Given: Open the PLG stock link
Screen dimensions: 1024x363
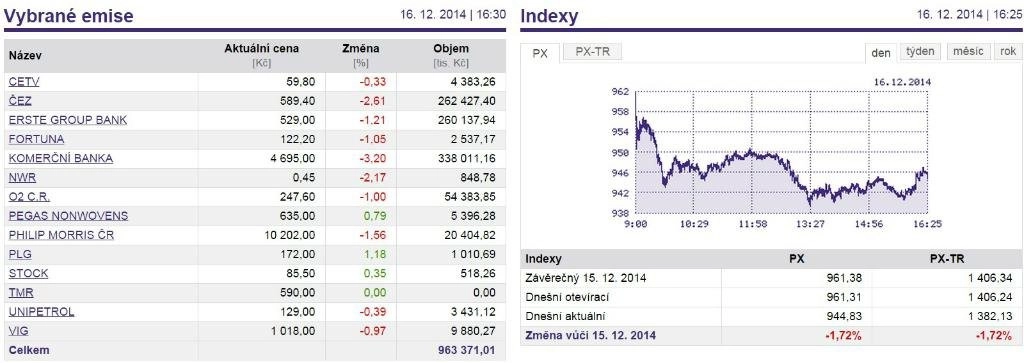Looking at the screenshot, I should 20,254.
